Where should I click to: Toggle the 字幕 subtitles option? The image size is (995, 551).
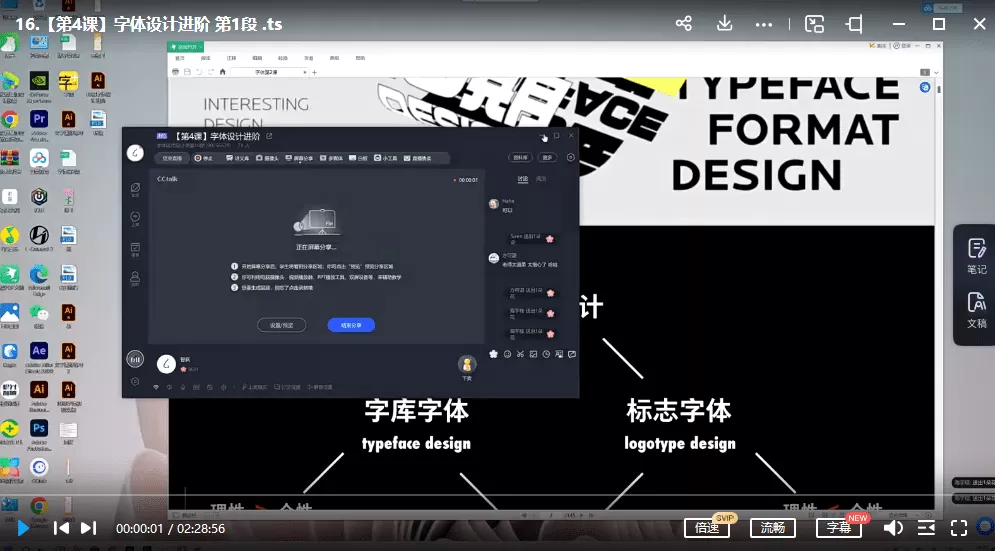tap(838, 528)
